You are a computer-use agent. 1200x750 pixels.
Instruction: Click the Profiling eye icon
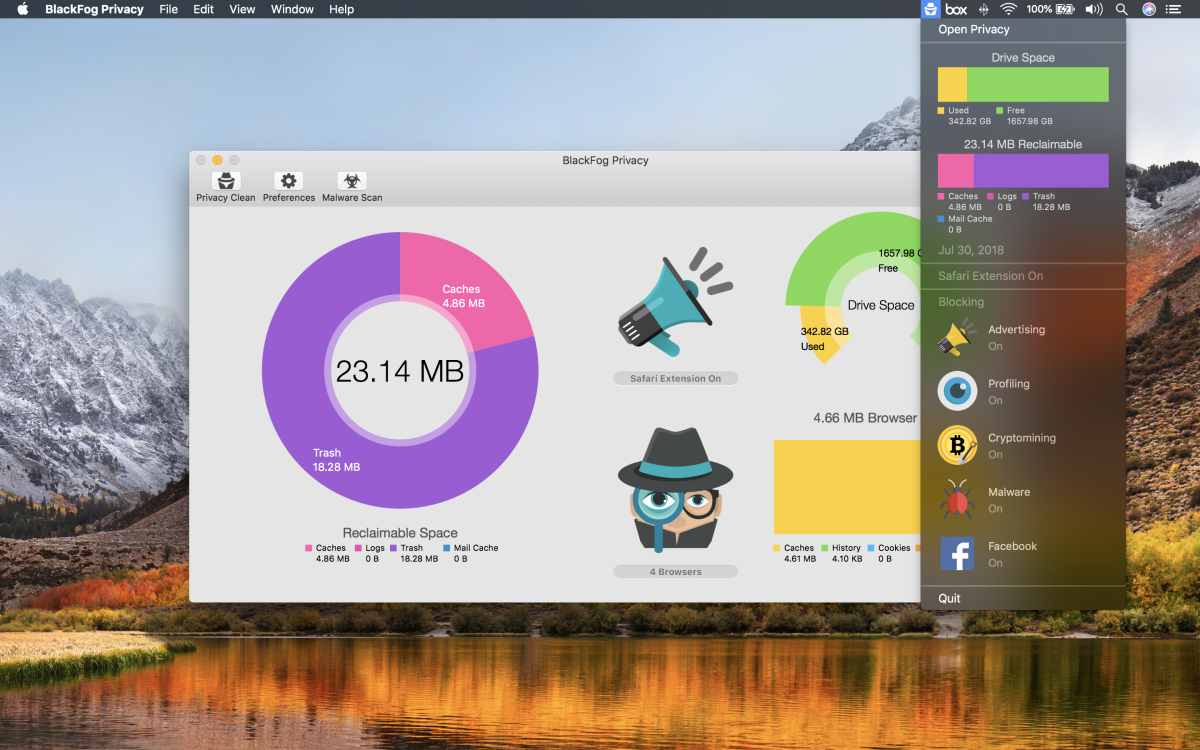(x=957, y=391)
